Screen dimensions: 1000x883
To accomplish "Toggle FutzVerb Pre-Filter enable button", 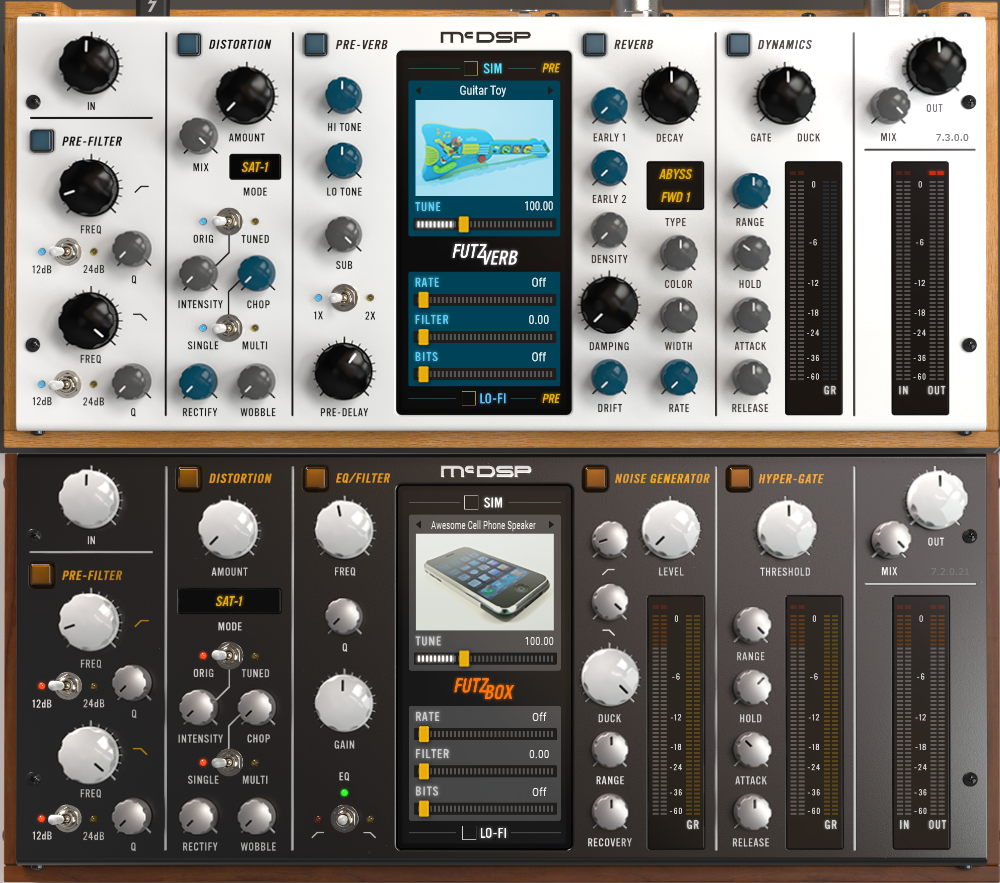I will click(42, 141).
